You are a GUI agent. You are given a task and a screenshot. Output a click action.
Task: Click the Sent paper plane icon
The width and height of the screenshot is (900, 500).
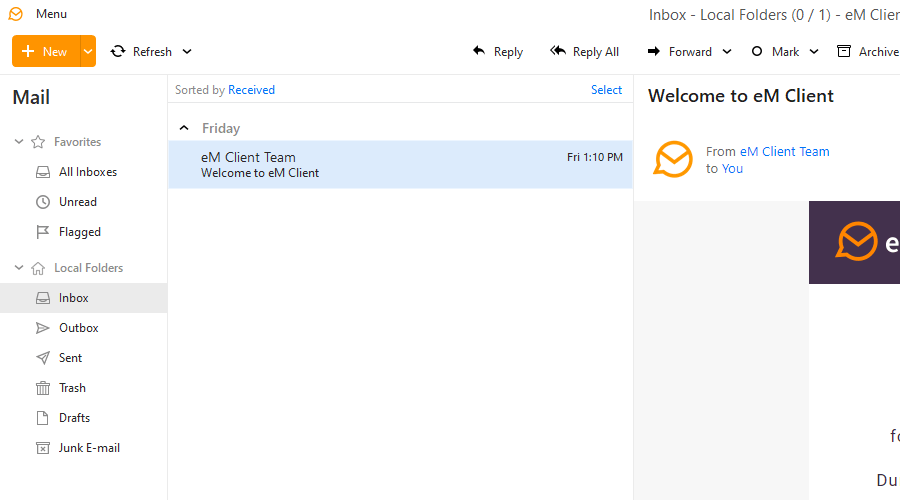tap(42, 358)
